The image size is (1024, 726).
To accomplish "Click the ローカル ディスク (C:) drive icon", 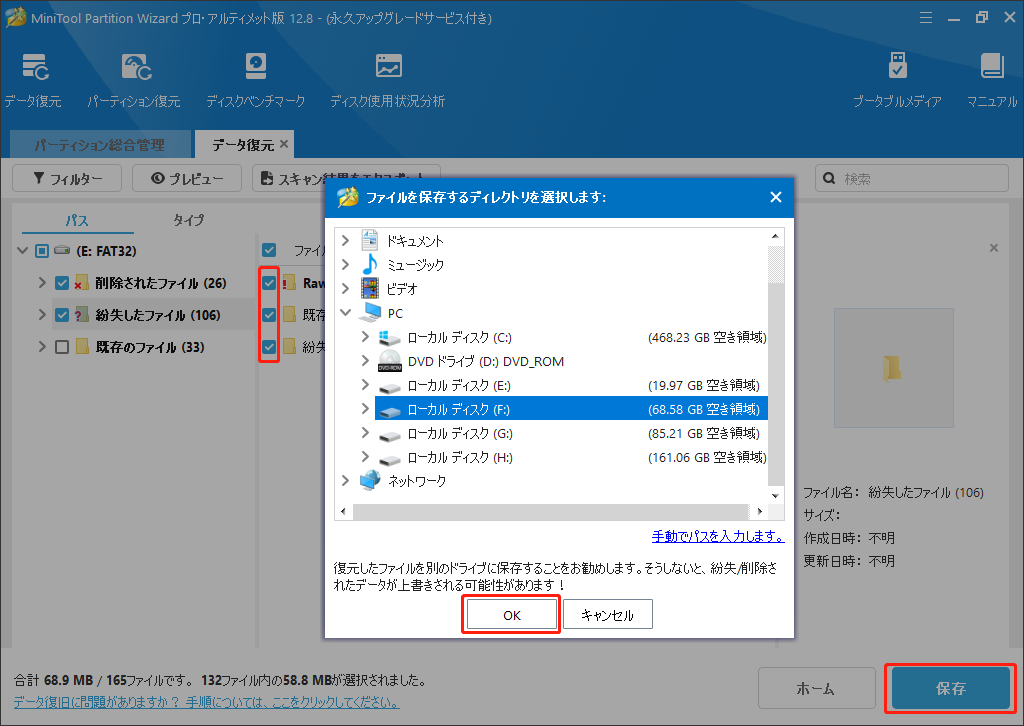I will click(390, 337).
